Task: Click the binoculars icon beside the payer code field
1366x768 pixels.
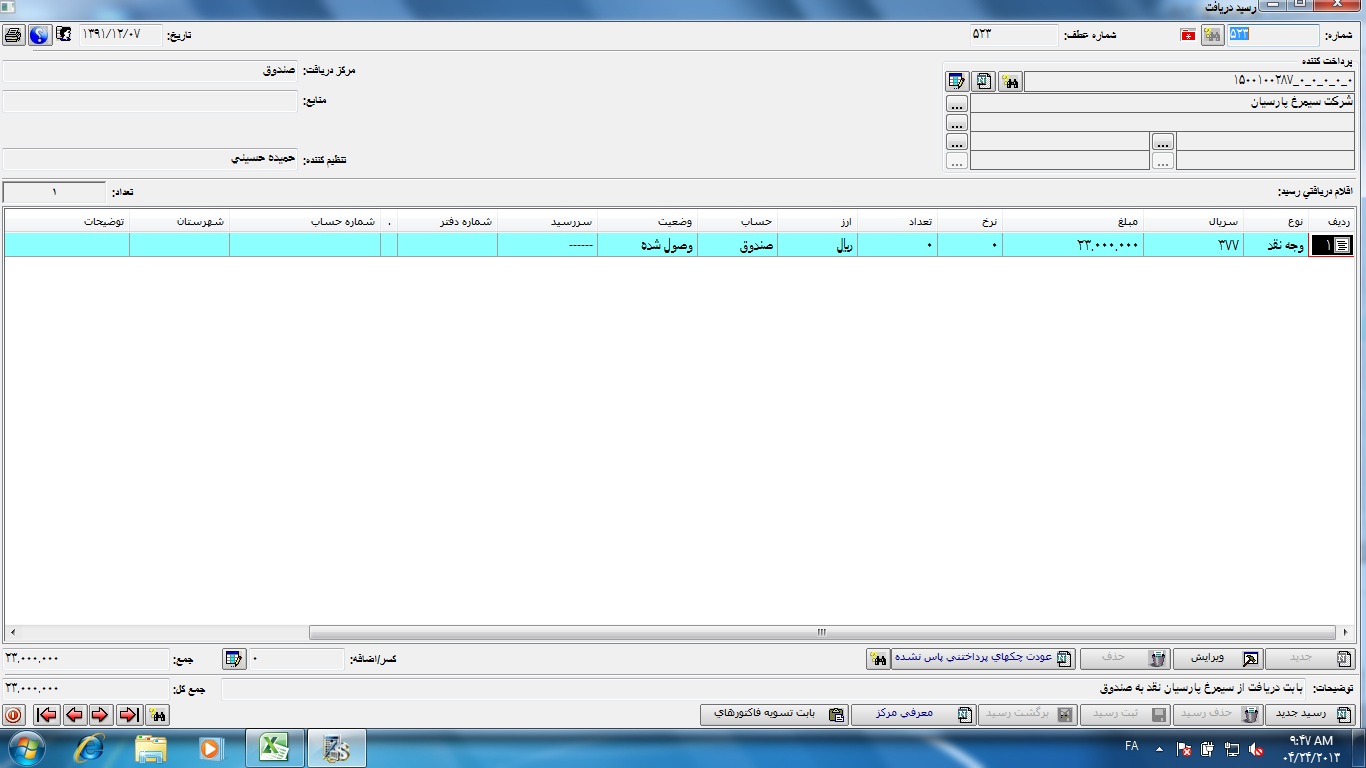Action: 1010,82
